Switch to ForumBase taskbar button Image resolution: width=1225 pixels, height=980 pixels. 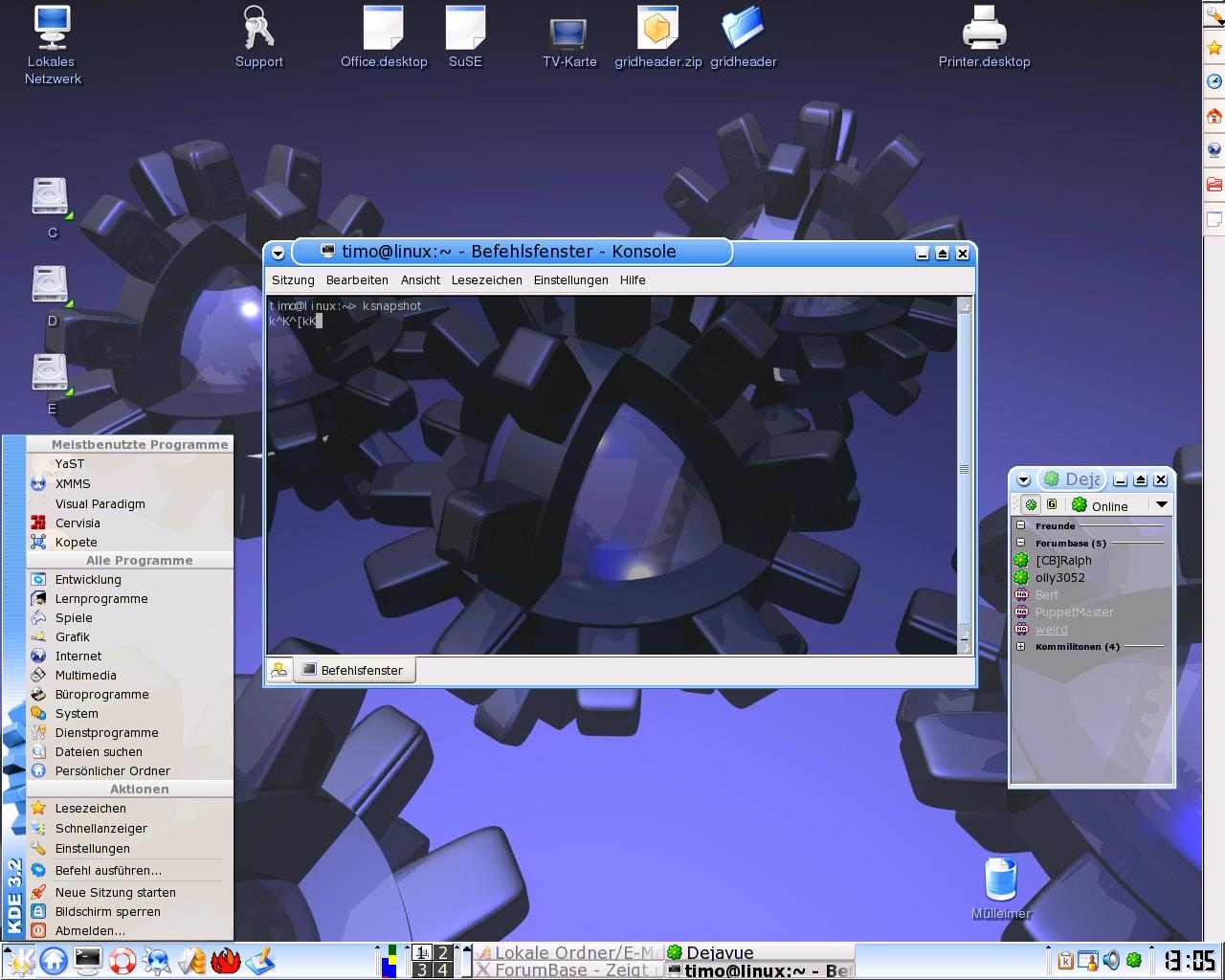[x=568, y=969]
